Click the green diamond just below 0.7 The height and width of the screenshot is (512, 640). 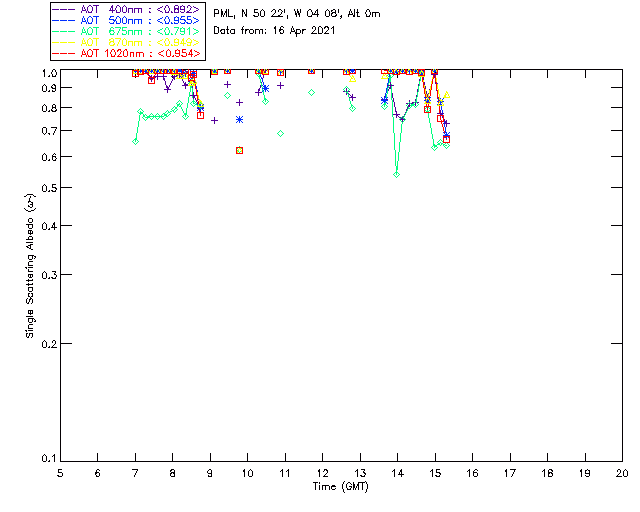(x=280, y=133)
